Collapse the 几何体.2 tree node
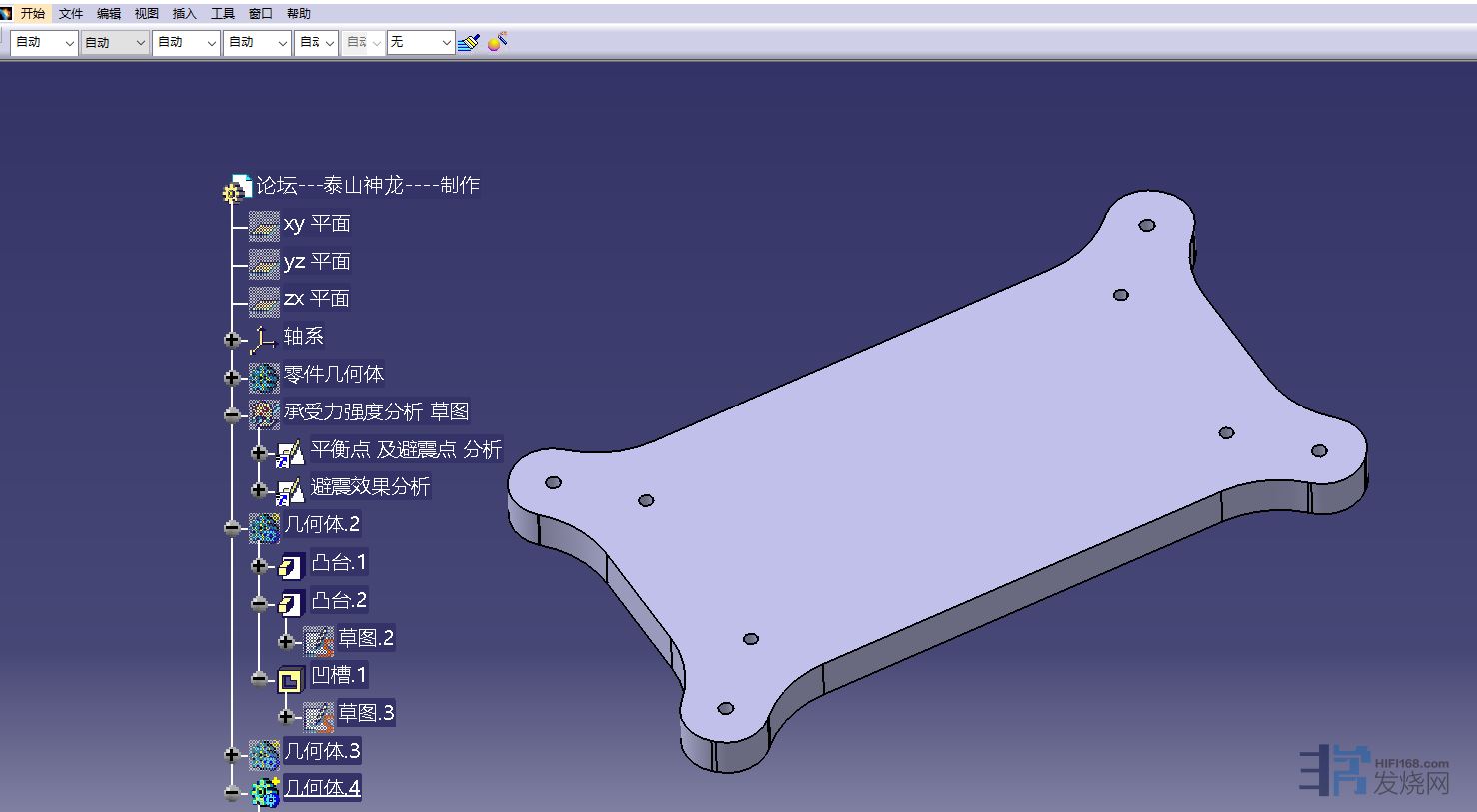1477x812 pixels. [232, 527]
